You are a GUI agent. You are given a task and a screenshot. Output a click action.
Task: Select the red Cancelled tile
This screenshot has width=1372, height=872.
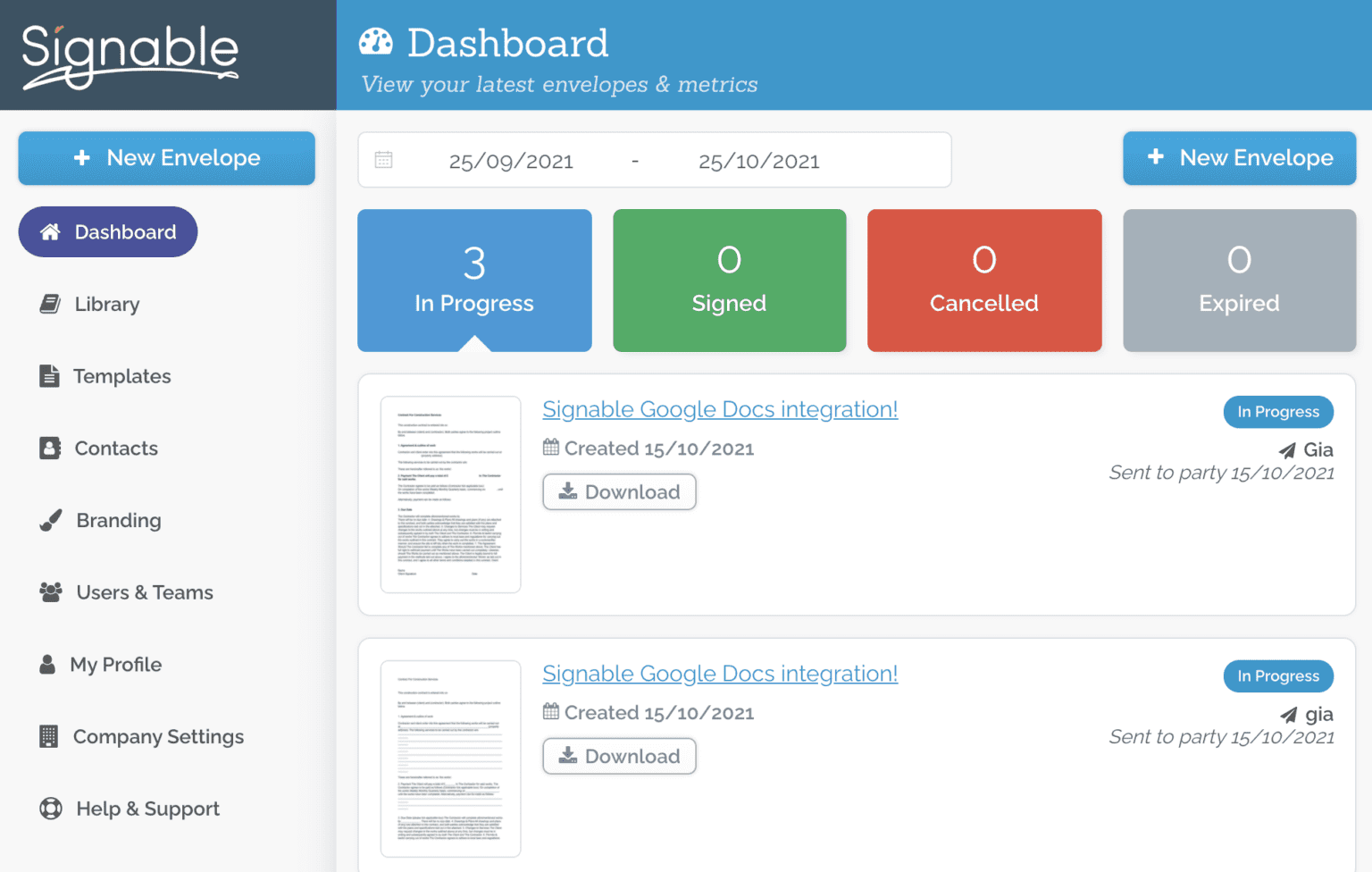coord(983,281)
